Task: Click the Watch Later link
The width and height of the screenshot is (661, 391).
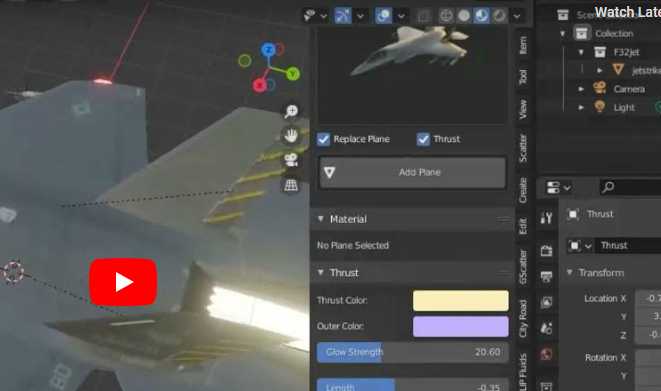Action: point(627,12)
